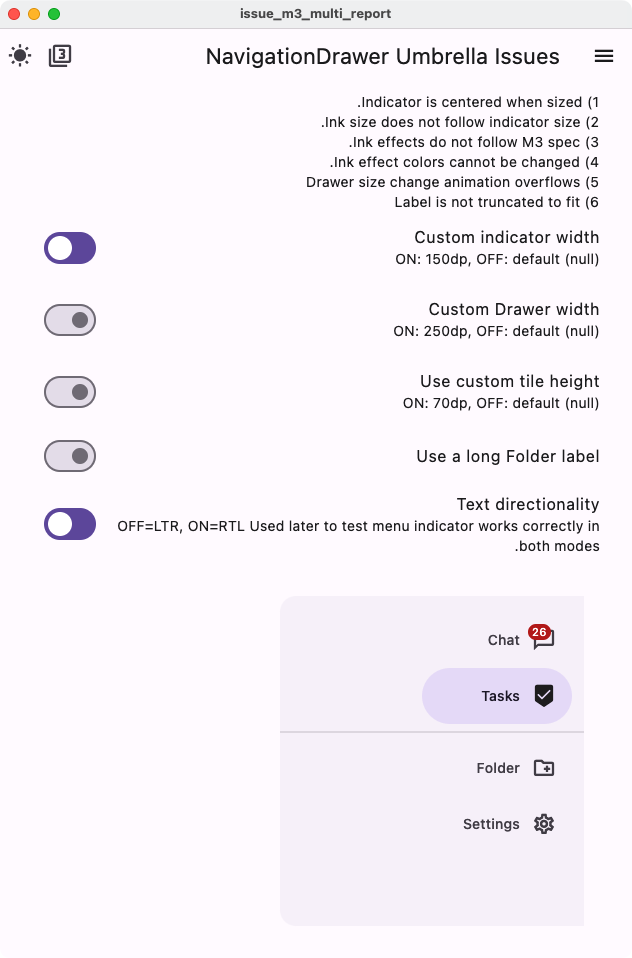The image size is (632, 958).
Task: Click the Settings drawer destination
Action: [491, 824]
